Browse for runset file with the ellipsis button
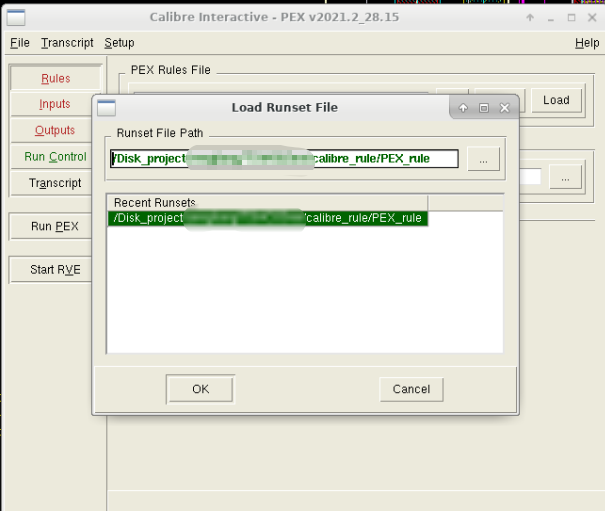The width and height of the screenshot is (605, 511). [483, 159]
